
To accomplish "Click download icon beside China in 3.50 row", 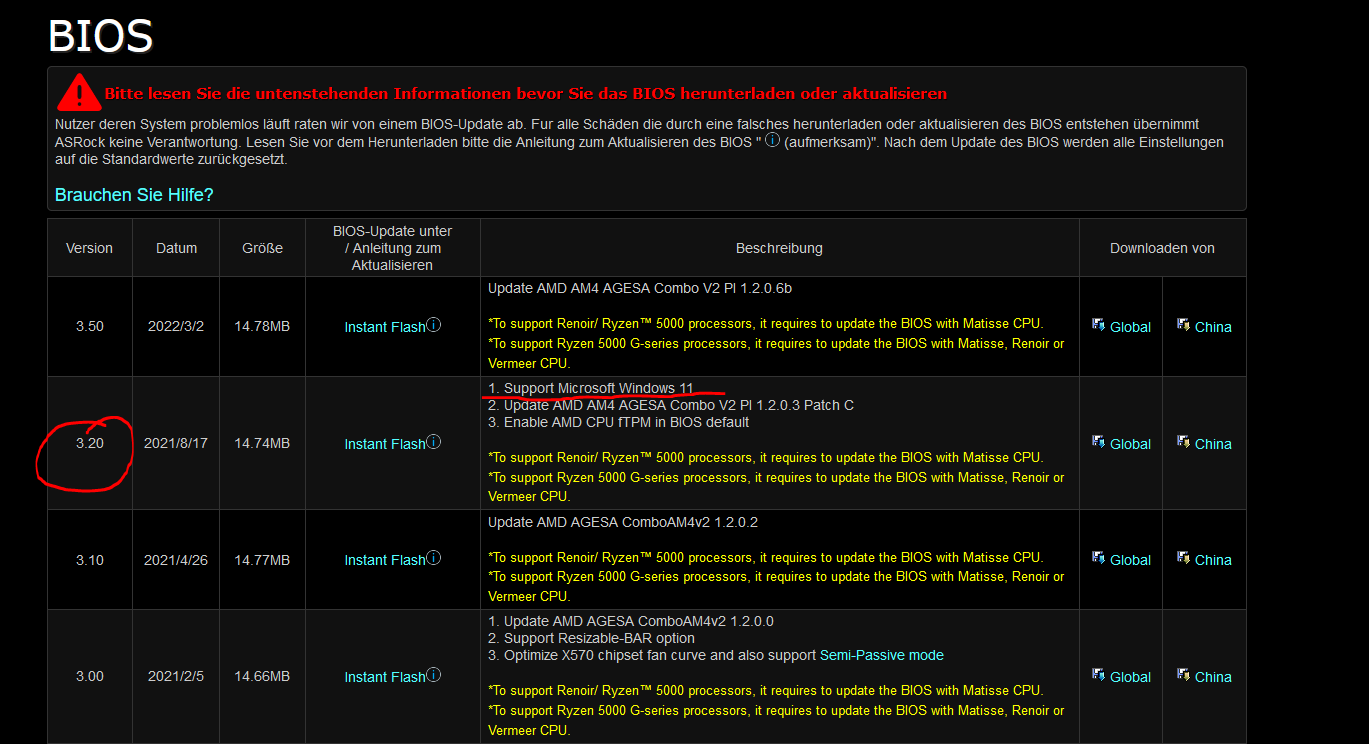I will pyautogui.click(x=1184, y=325).
